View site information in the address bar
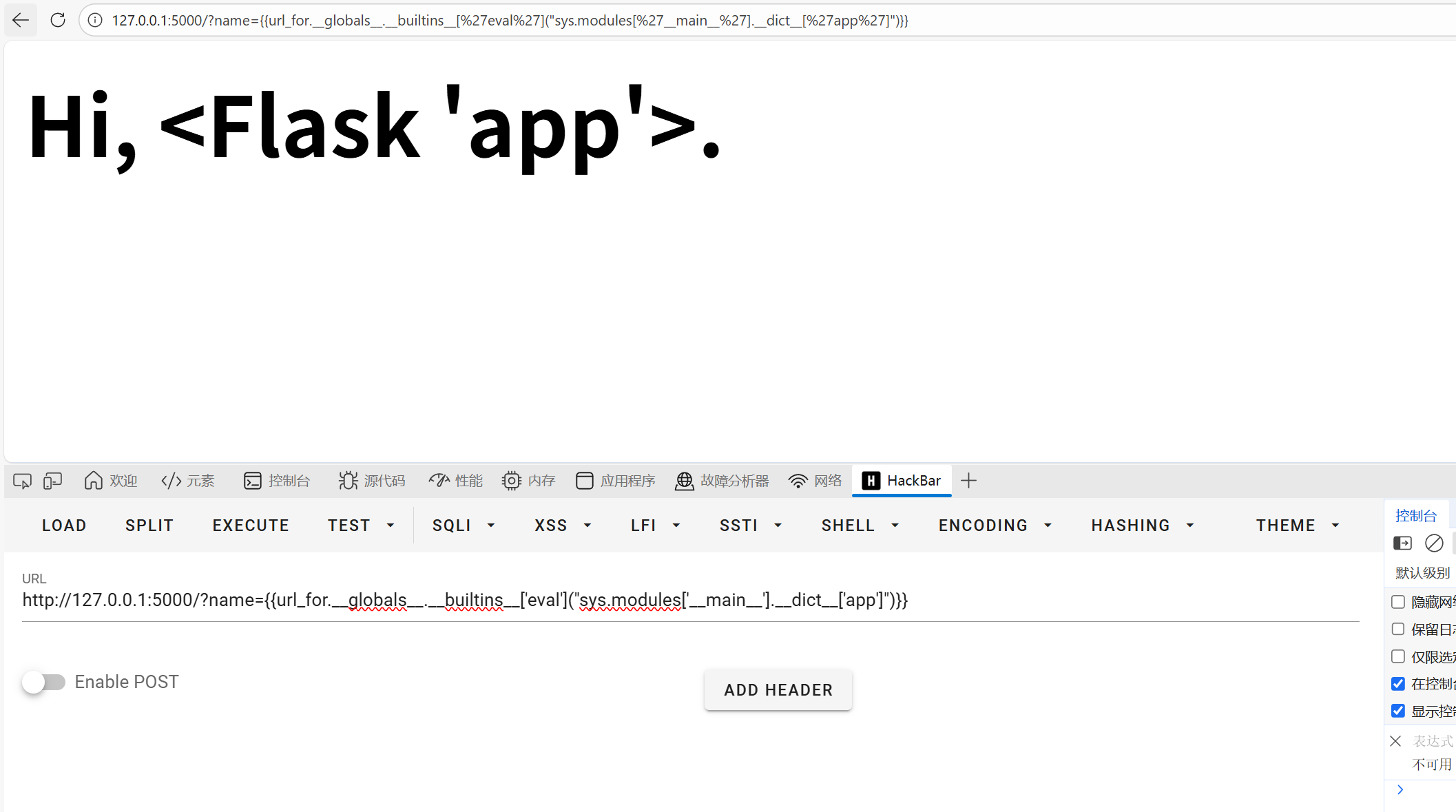 94,20
